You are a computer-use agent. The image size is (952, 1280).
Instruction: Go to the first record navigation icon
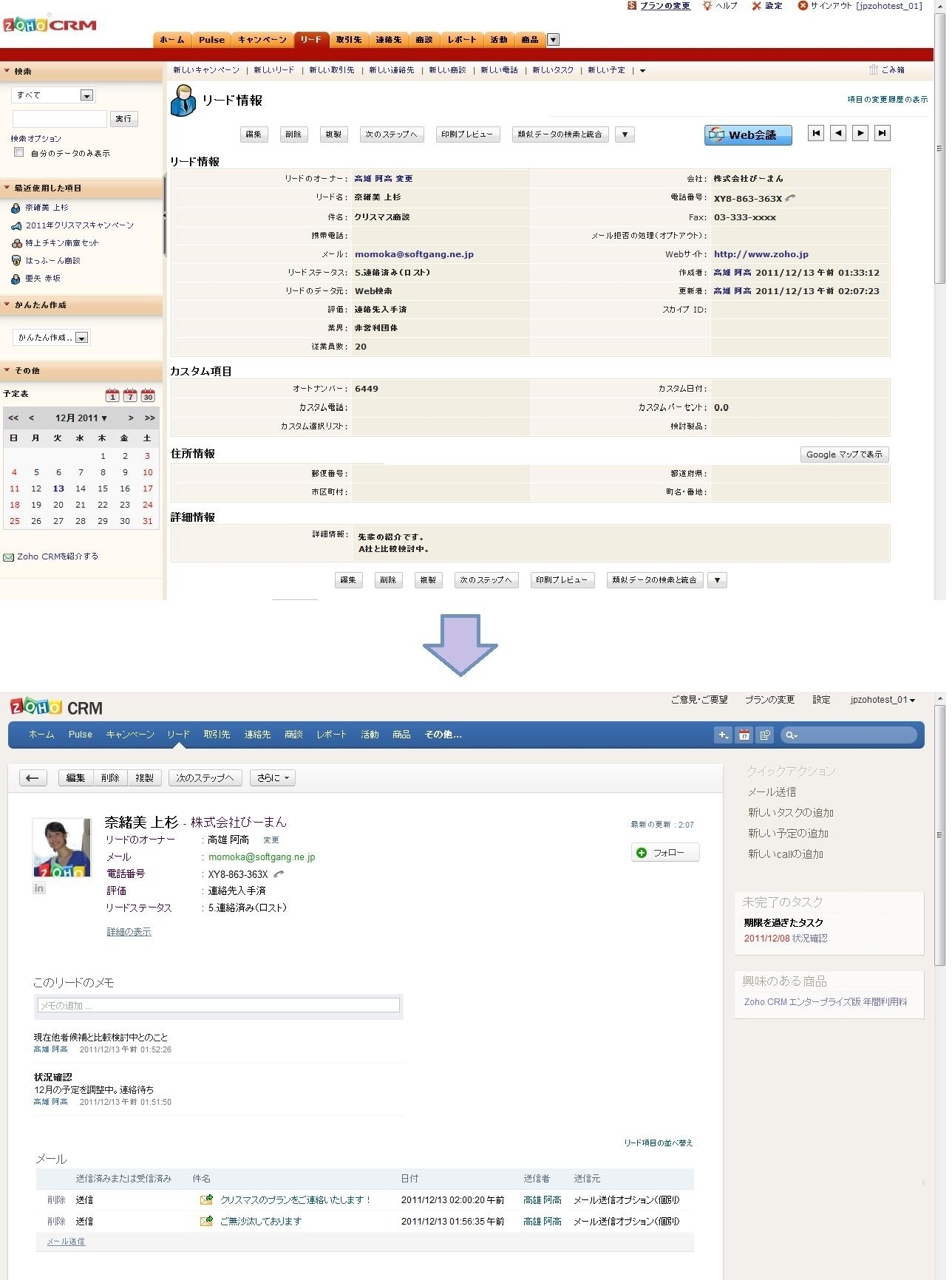[815, 133]
